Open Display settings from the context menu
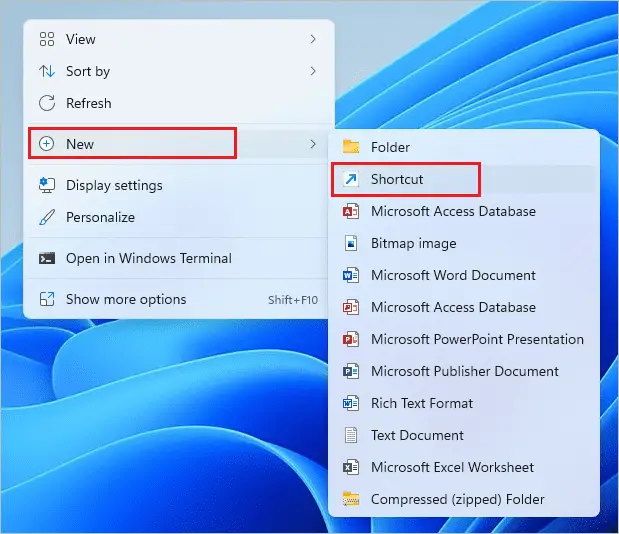Viewport: 619px width, 534px height. (x=178, y=185)
